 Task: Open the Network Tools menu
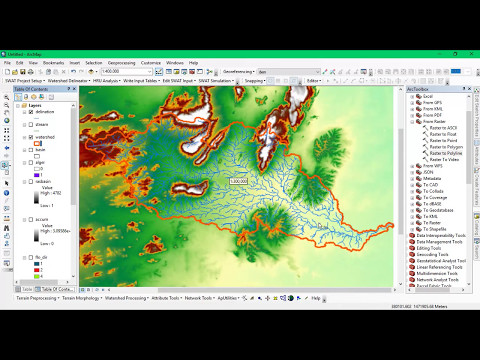199,298
